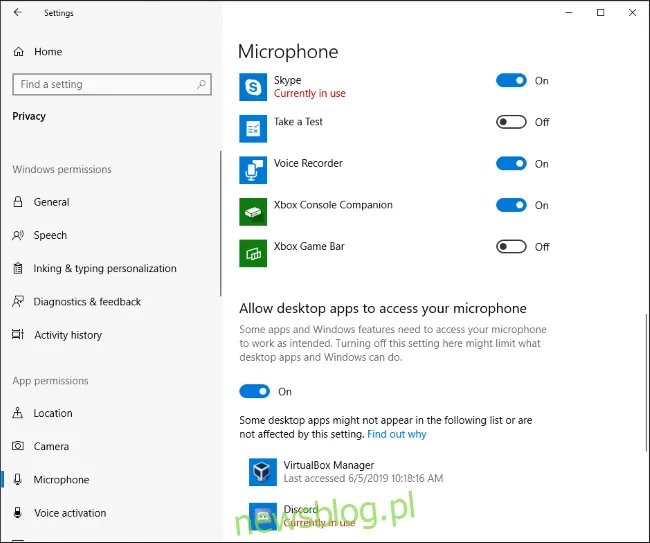Click the Activity history icon
This screenshot has height=543, width=650.
pos(18,335)
